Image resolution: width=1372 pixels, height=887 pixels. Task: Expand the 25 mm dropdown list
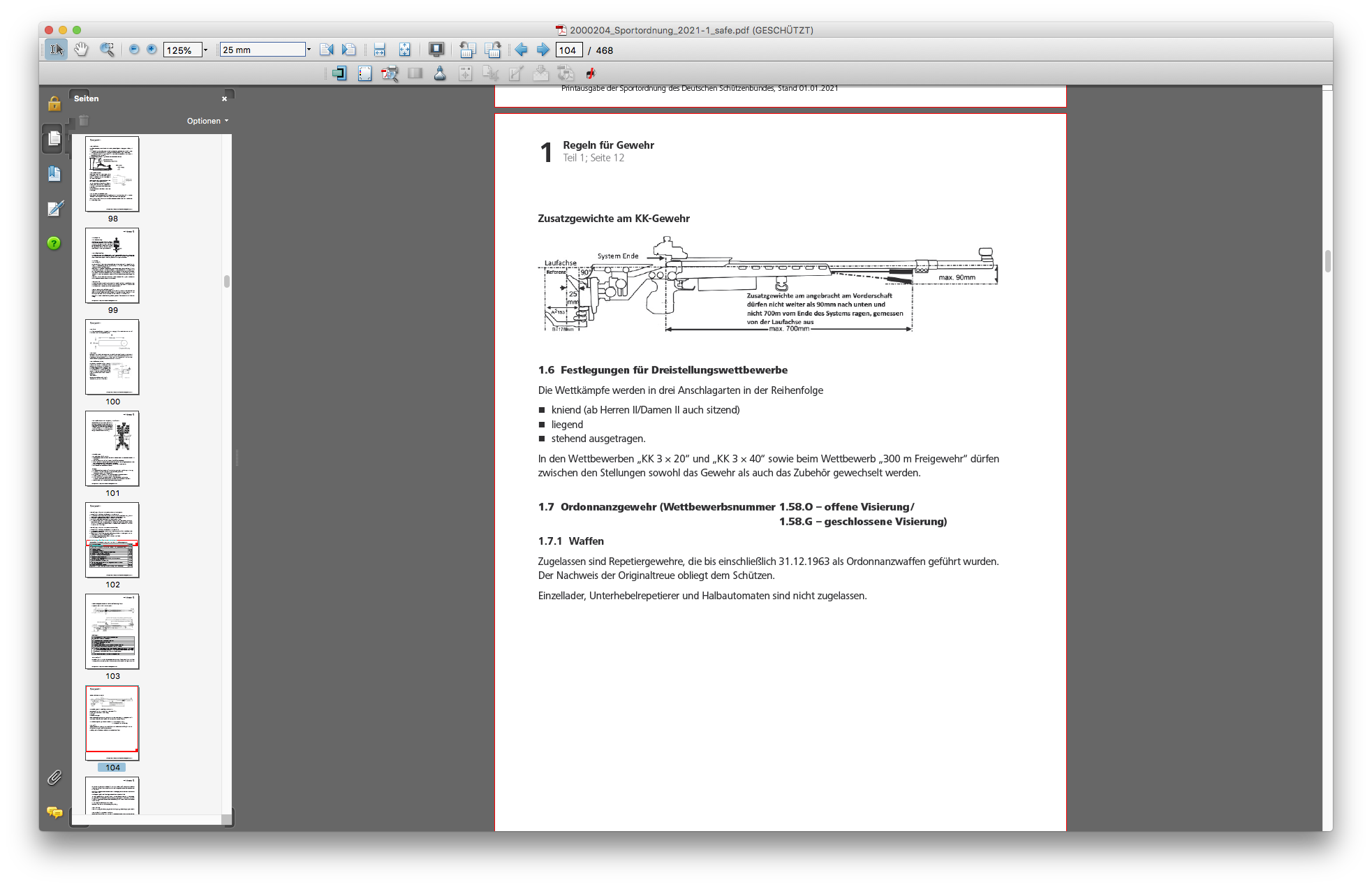[x=309, y=50]
